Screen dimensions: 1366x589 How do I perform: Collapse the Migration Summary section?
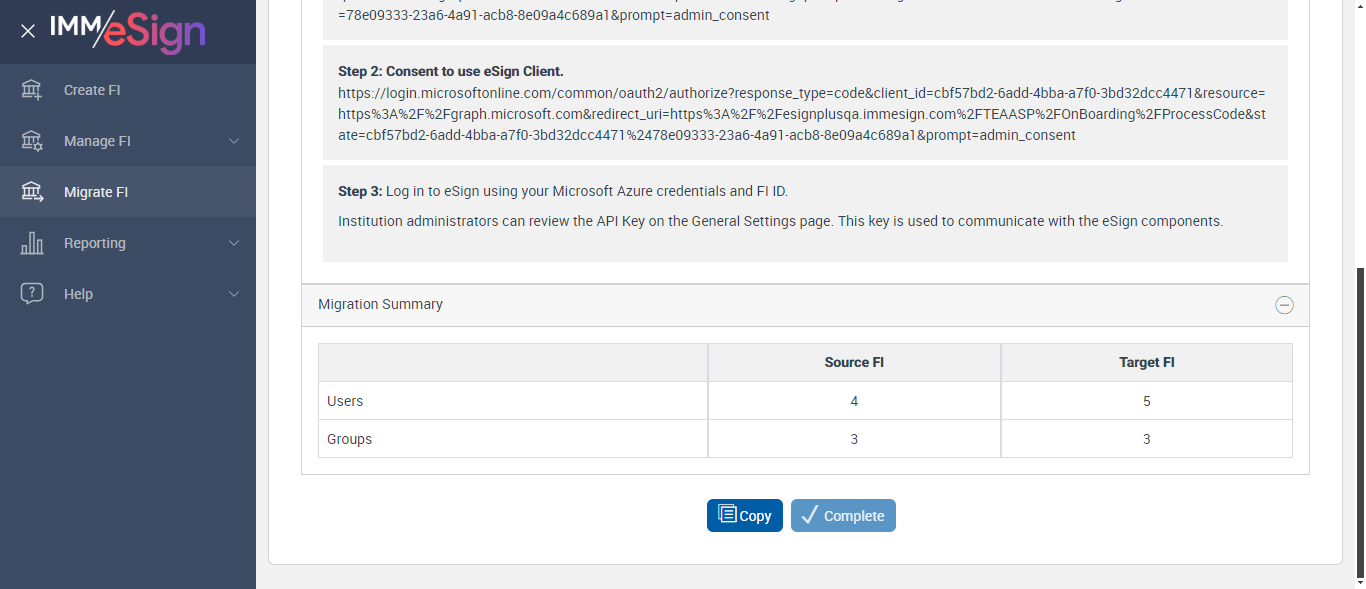[x=1284, y=305]
